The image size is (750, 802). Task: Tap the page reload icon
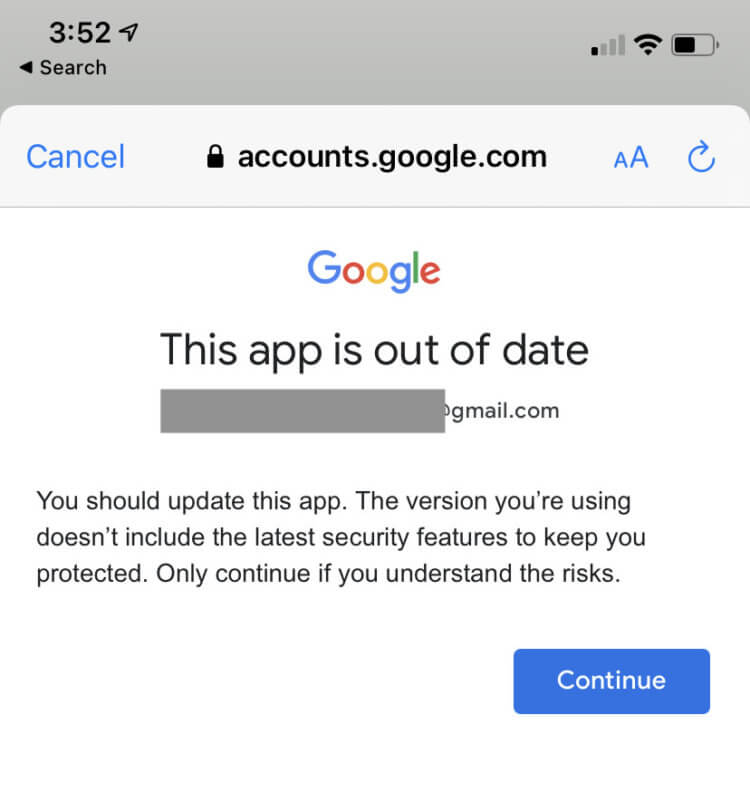point(700,156)
